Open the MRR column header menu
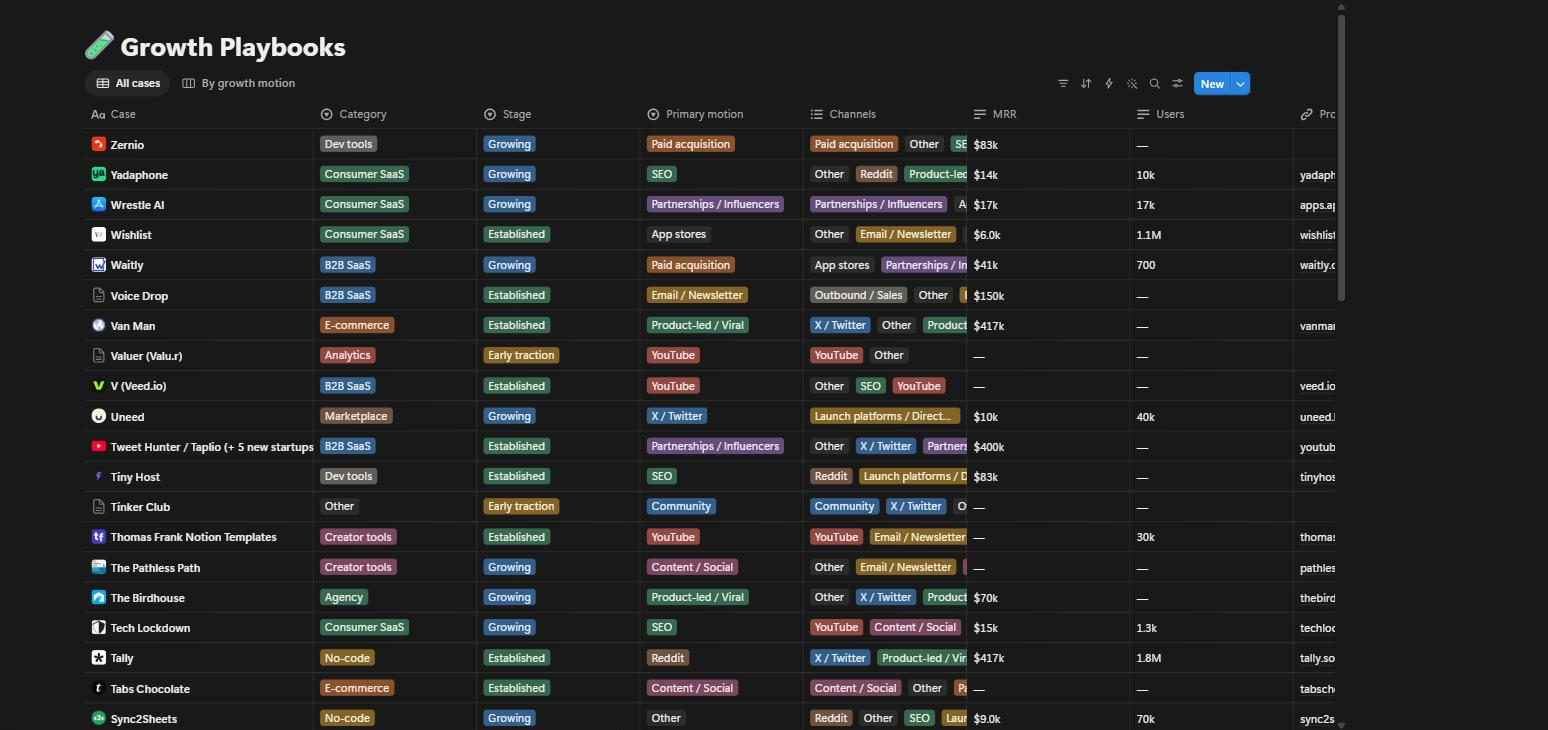1548x730 pixels. tap(1048, 114)
